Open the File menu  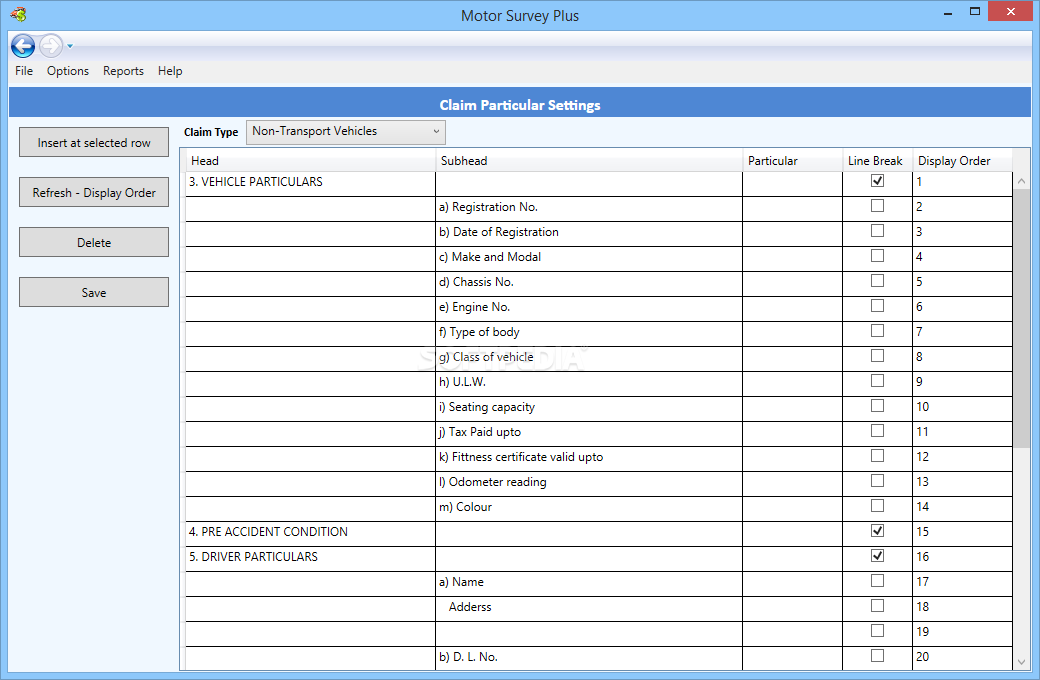24,71
